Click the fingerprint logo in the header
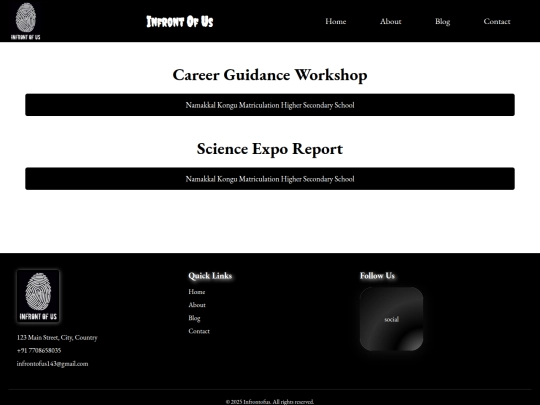540x405 pixels. coord(25,21)
